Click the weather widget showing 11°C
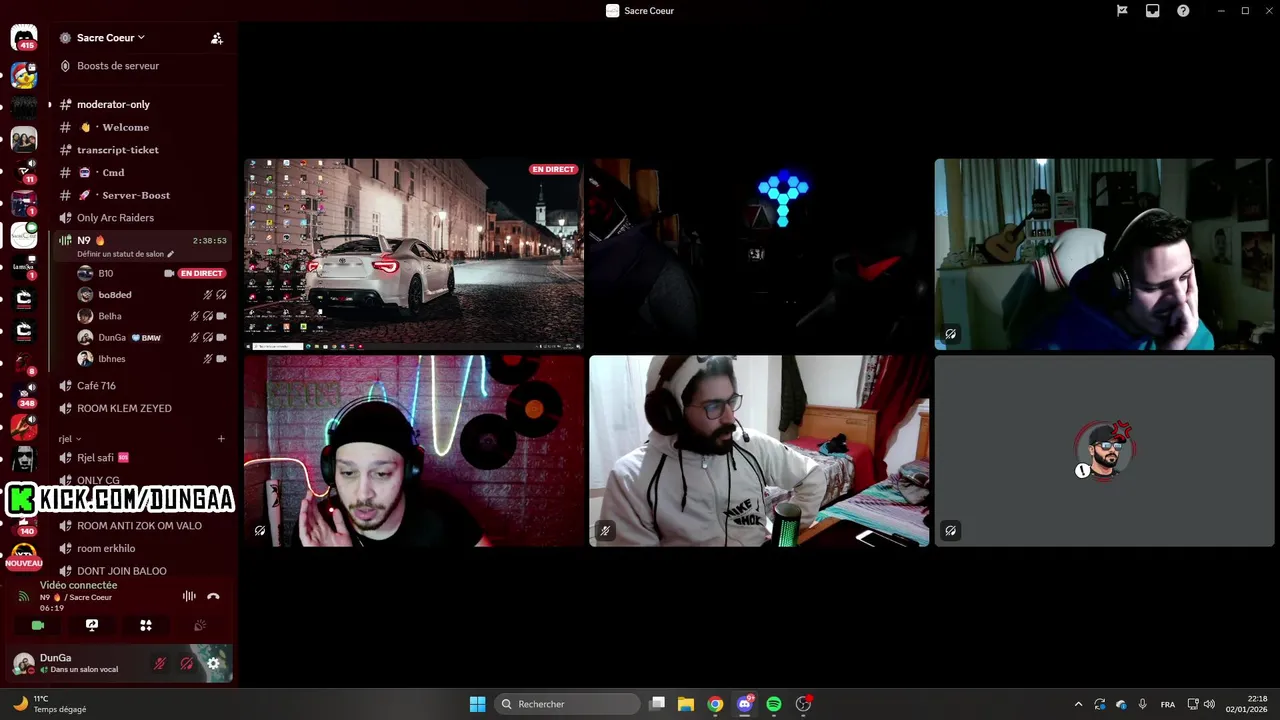This screenshot has width=1280, height=720. point(50,704)
